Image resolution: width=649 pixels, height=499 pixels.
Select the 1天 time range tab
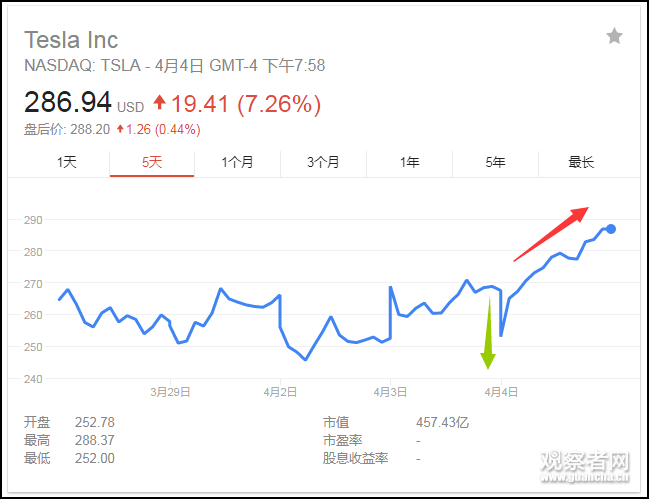click(x=67, y=162)
